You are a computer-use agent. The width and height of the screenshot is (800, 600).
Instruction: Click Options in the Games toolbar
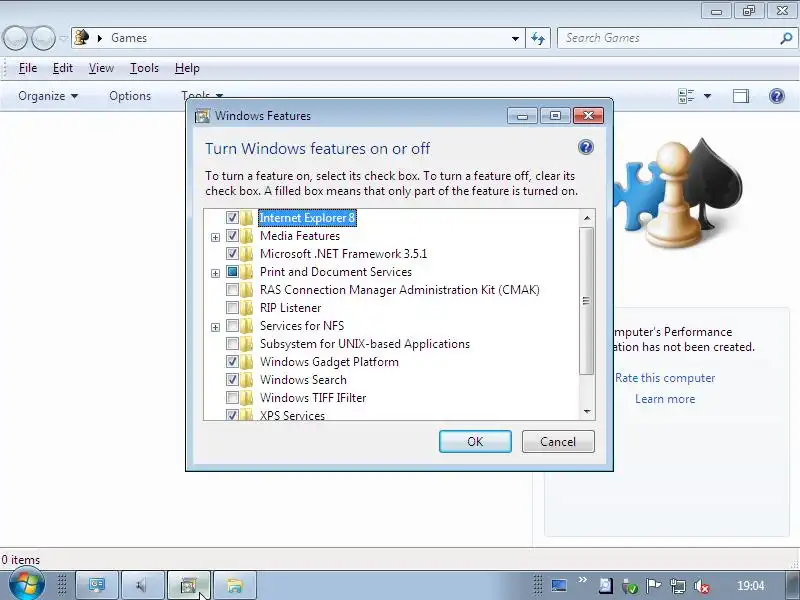point(130,96)
